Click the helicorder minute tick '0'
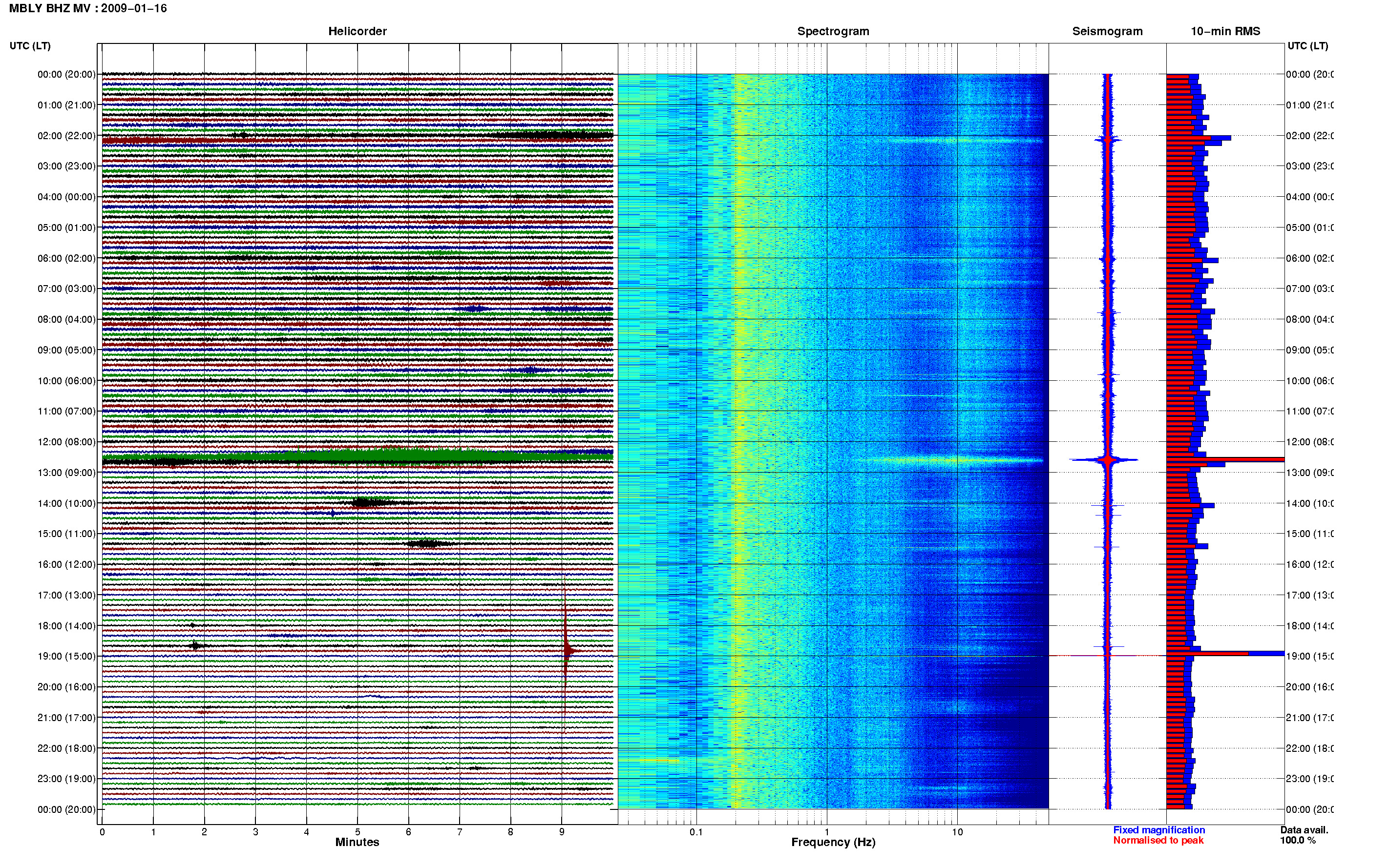 tap(102, 832)
